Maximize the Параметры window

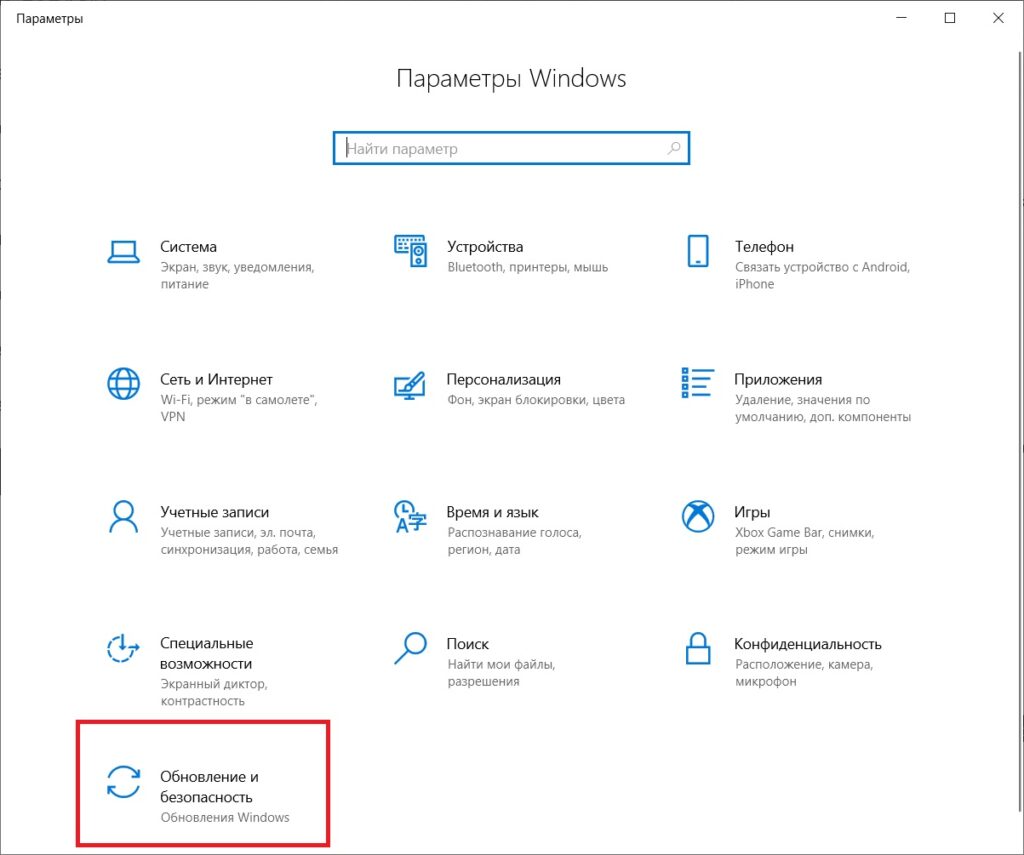(950, 18)
